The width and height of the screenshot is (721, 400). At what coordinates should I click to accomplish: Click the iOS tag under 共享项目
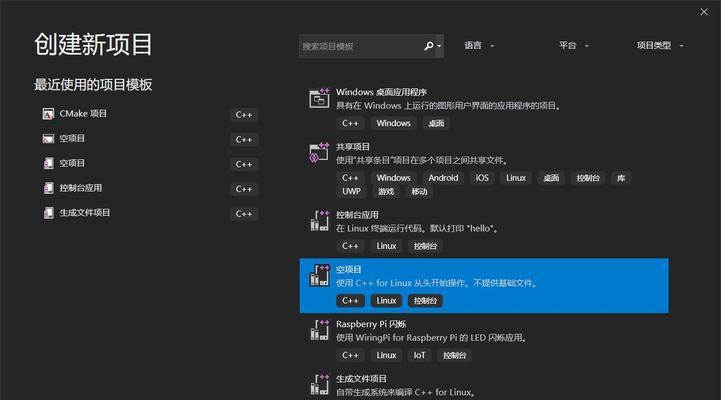(482, 178)
